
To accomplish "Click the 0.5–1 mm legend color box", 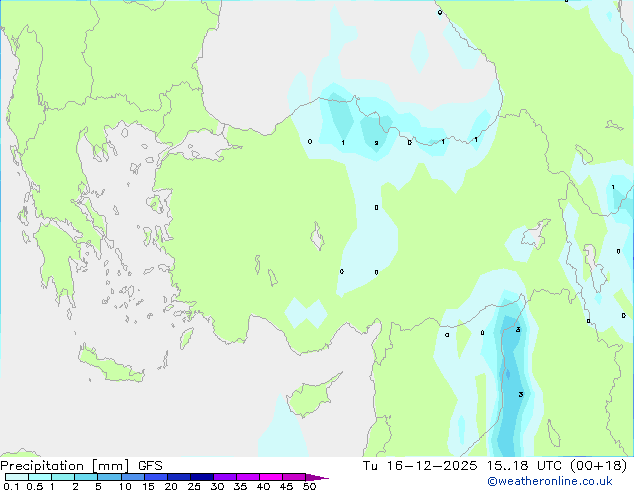I will coord(40,477).
